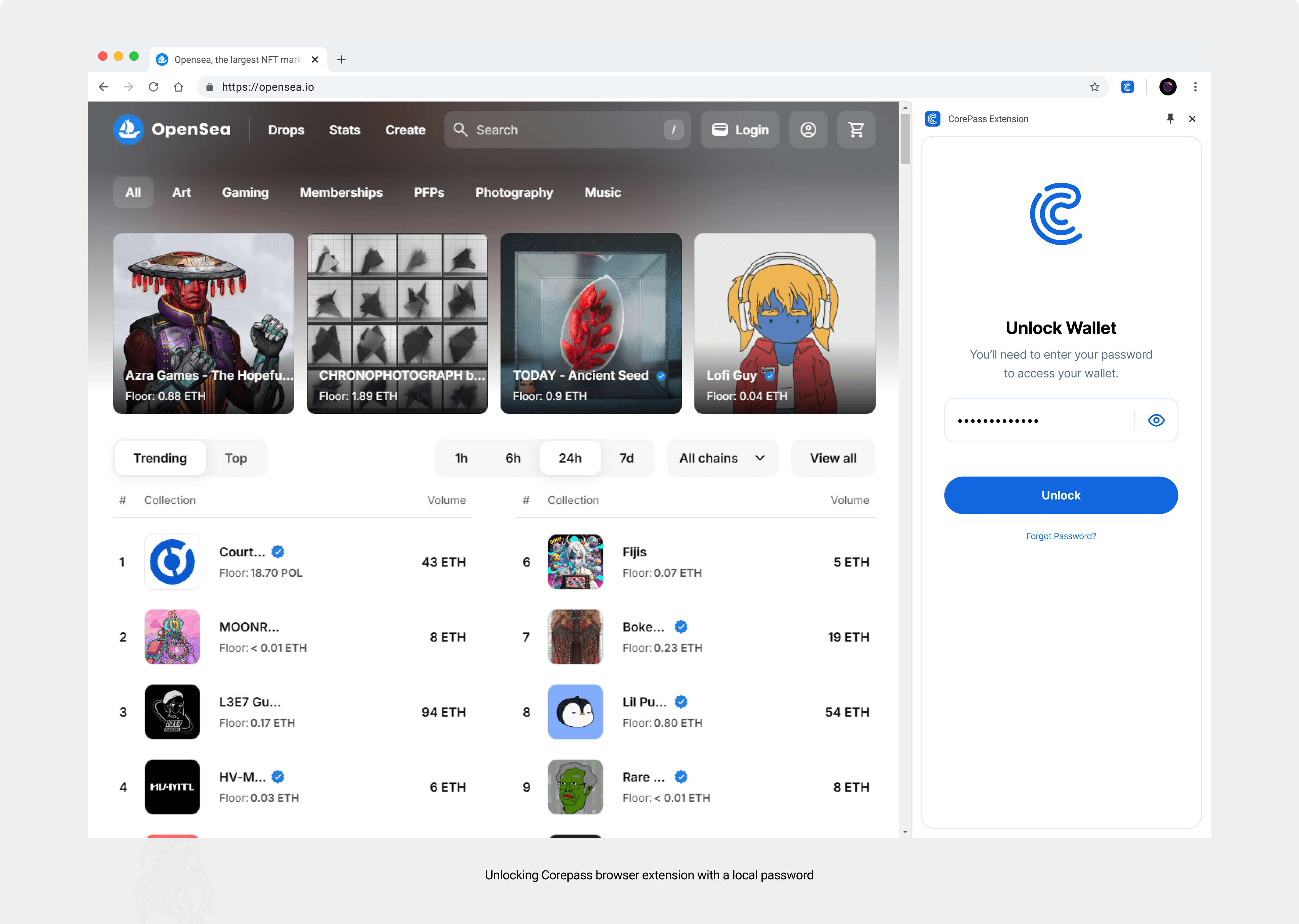Expand the All chains dropdown
This screenshot has width=1299, height=924.
pyautogui.click(x=722, y=458)
